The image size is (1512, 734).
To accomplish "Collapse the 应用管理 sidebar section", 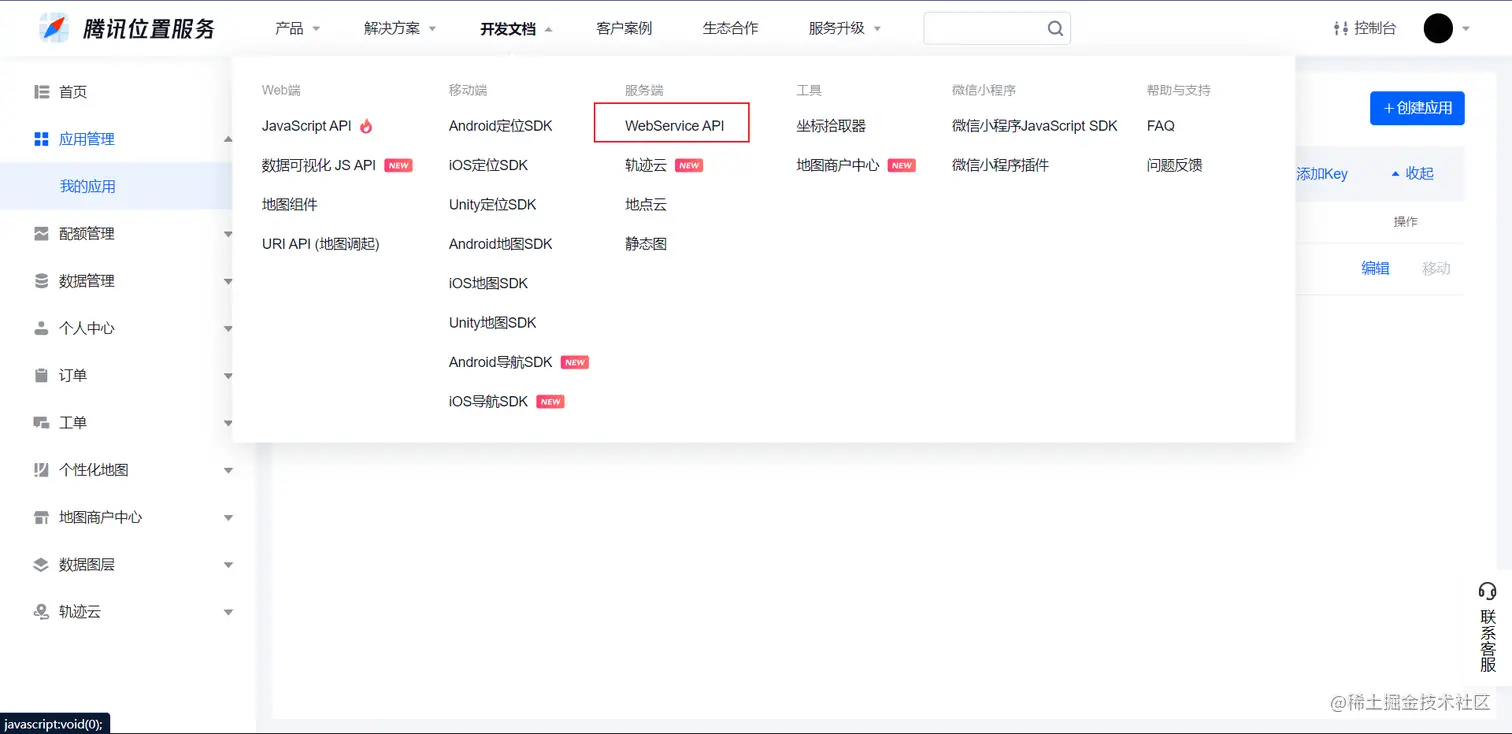I will coord(228,139).
